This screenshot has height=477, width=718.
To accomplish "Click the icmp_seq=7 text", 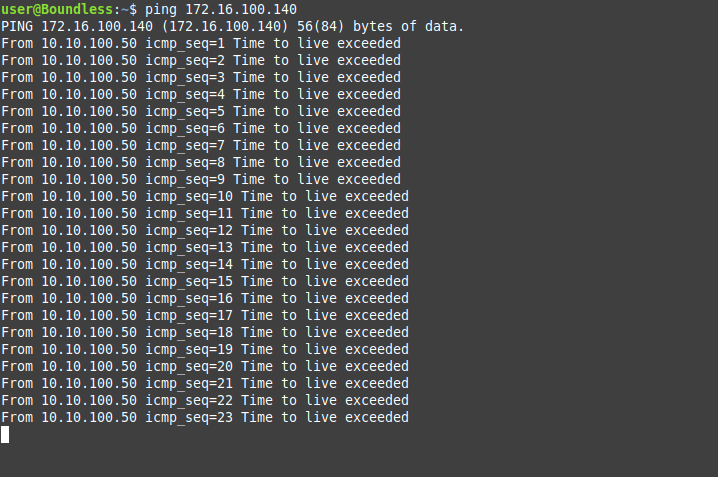I will (184, 145).
